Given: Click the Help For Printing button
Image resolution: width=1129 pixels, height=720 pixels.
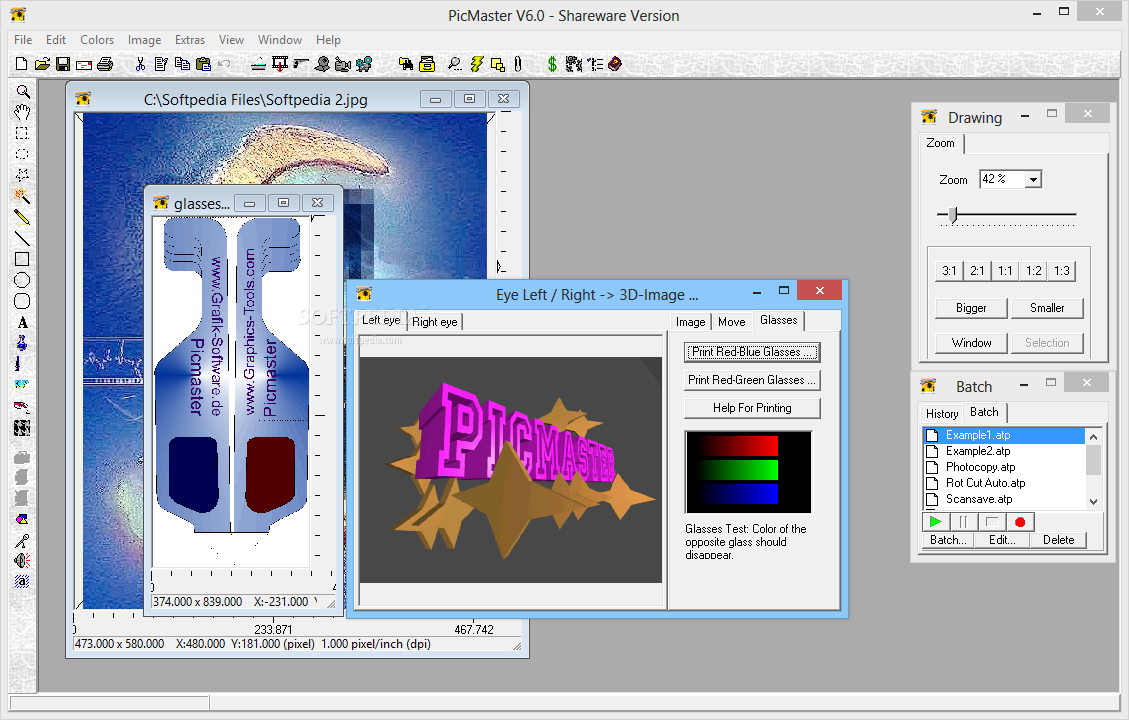Looking at the screenshot, I should coord(752,408).
